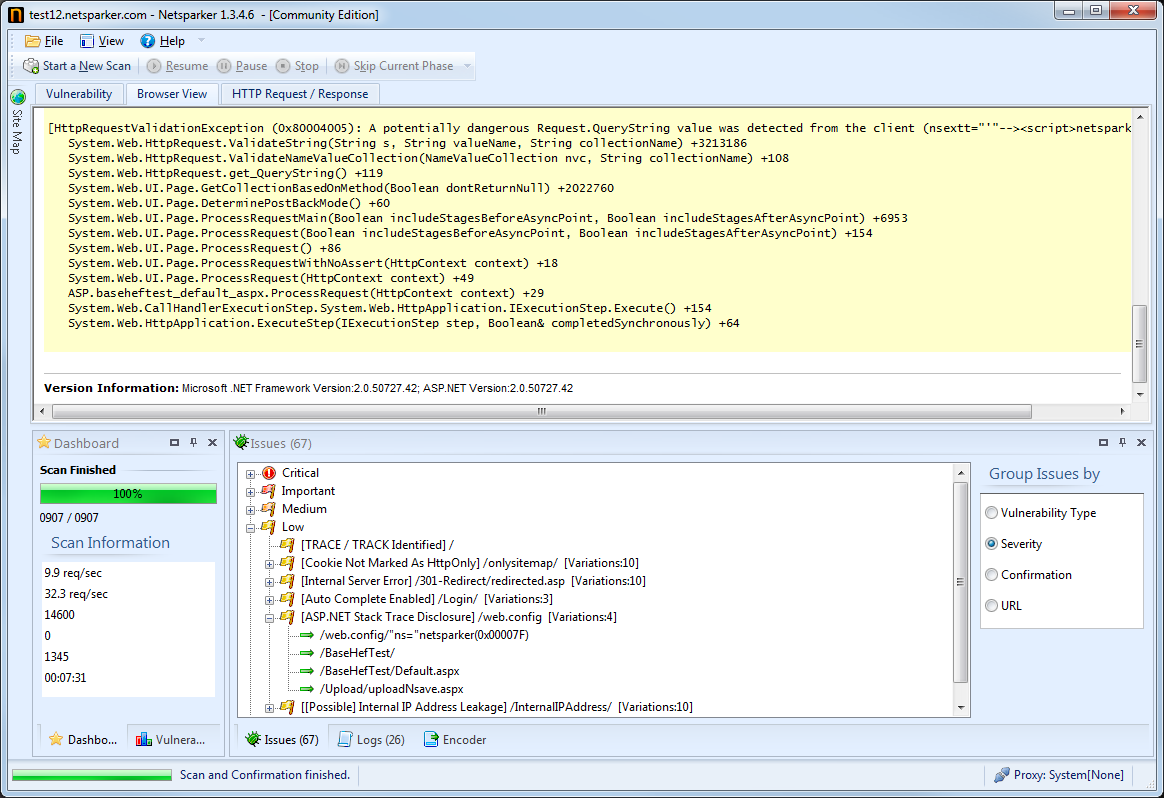
Task: Click the Start a New Scan icon
Action: (31, 66)
